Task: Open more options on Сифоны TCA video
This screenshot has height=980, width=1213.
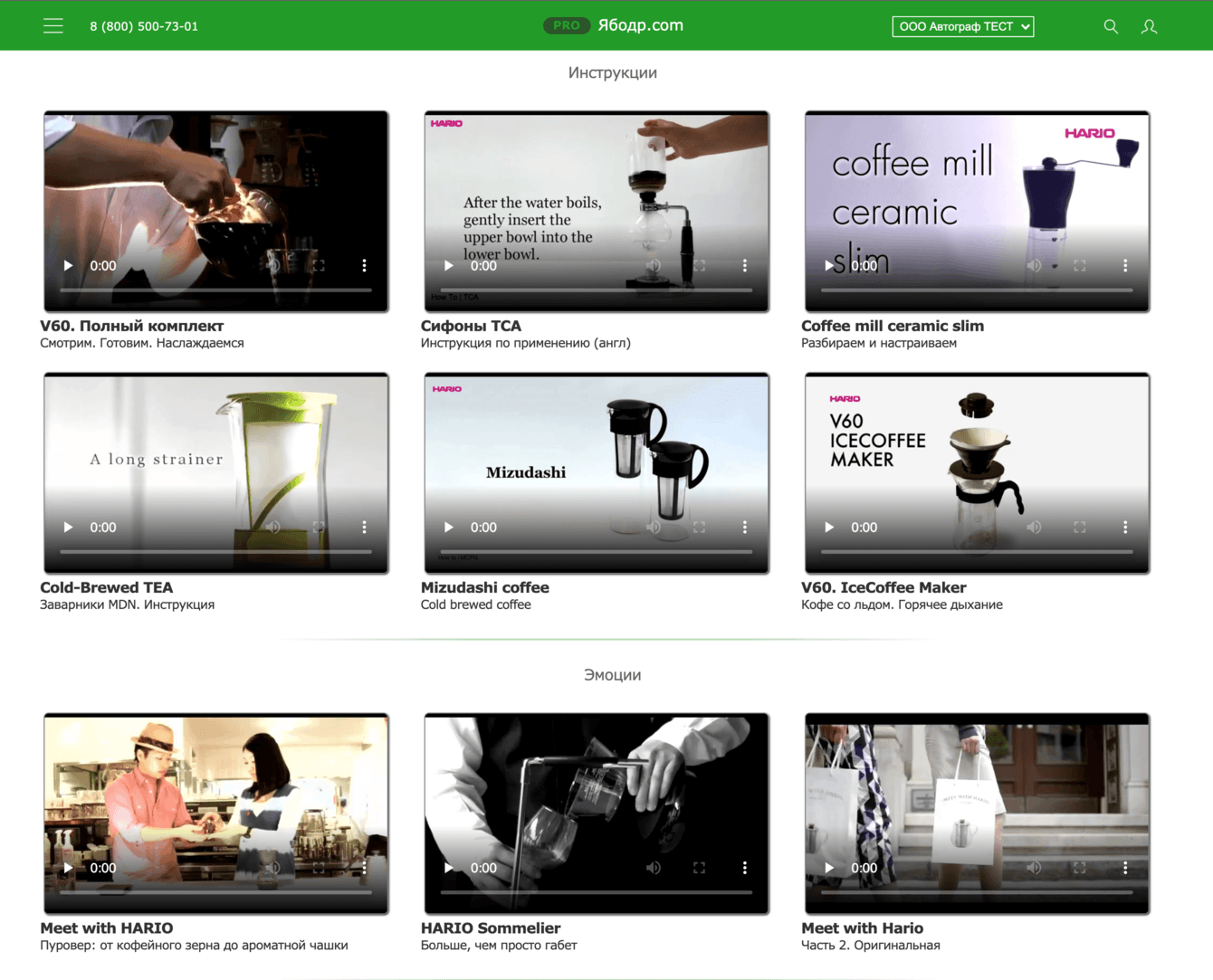Action: pyautogui.click(x=744, y=266)
